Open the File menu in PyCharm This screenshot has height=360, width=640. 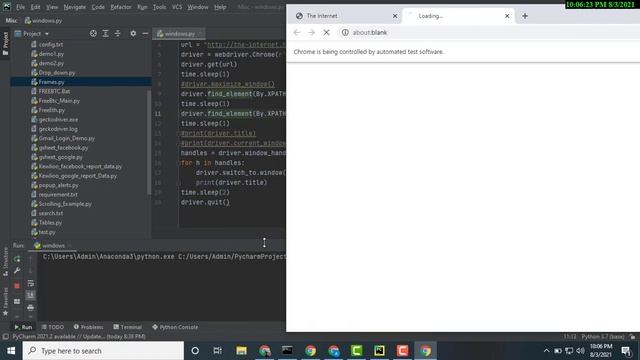(20, 7)
